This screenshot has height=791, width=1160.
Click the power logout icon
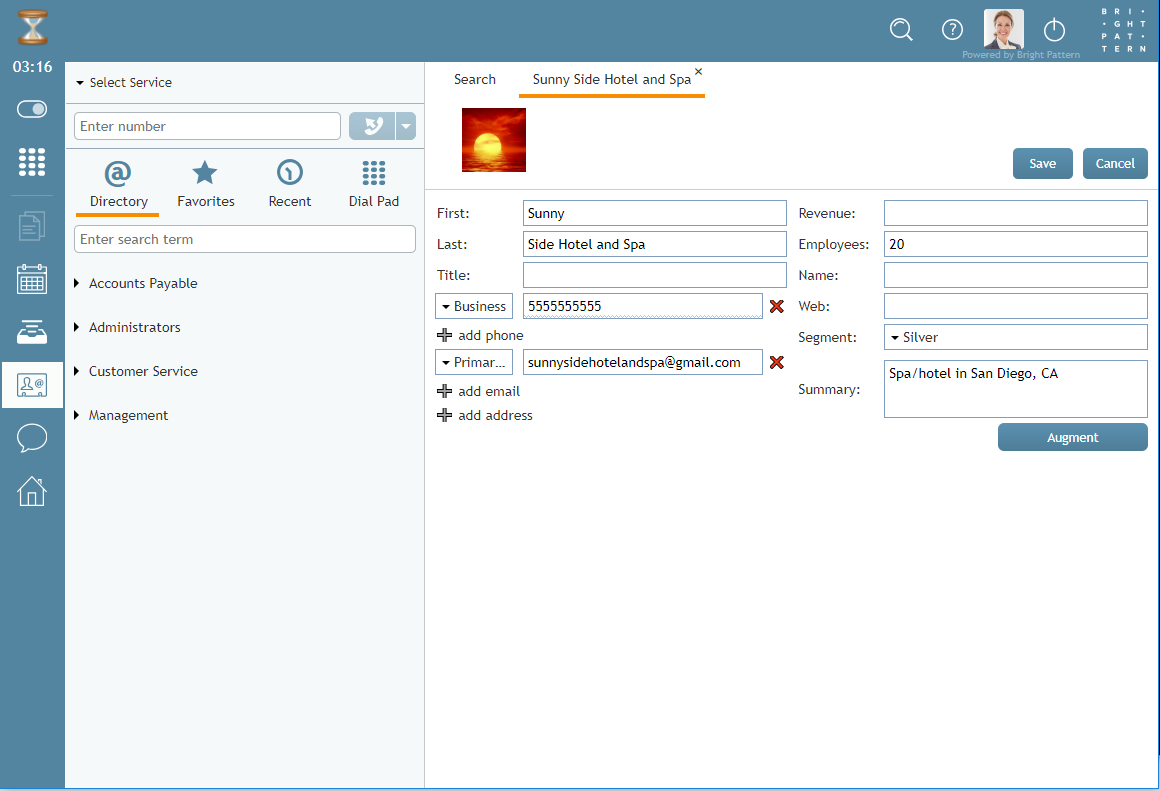1054,30
